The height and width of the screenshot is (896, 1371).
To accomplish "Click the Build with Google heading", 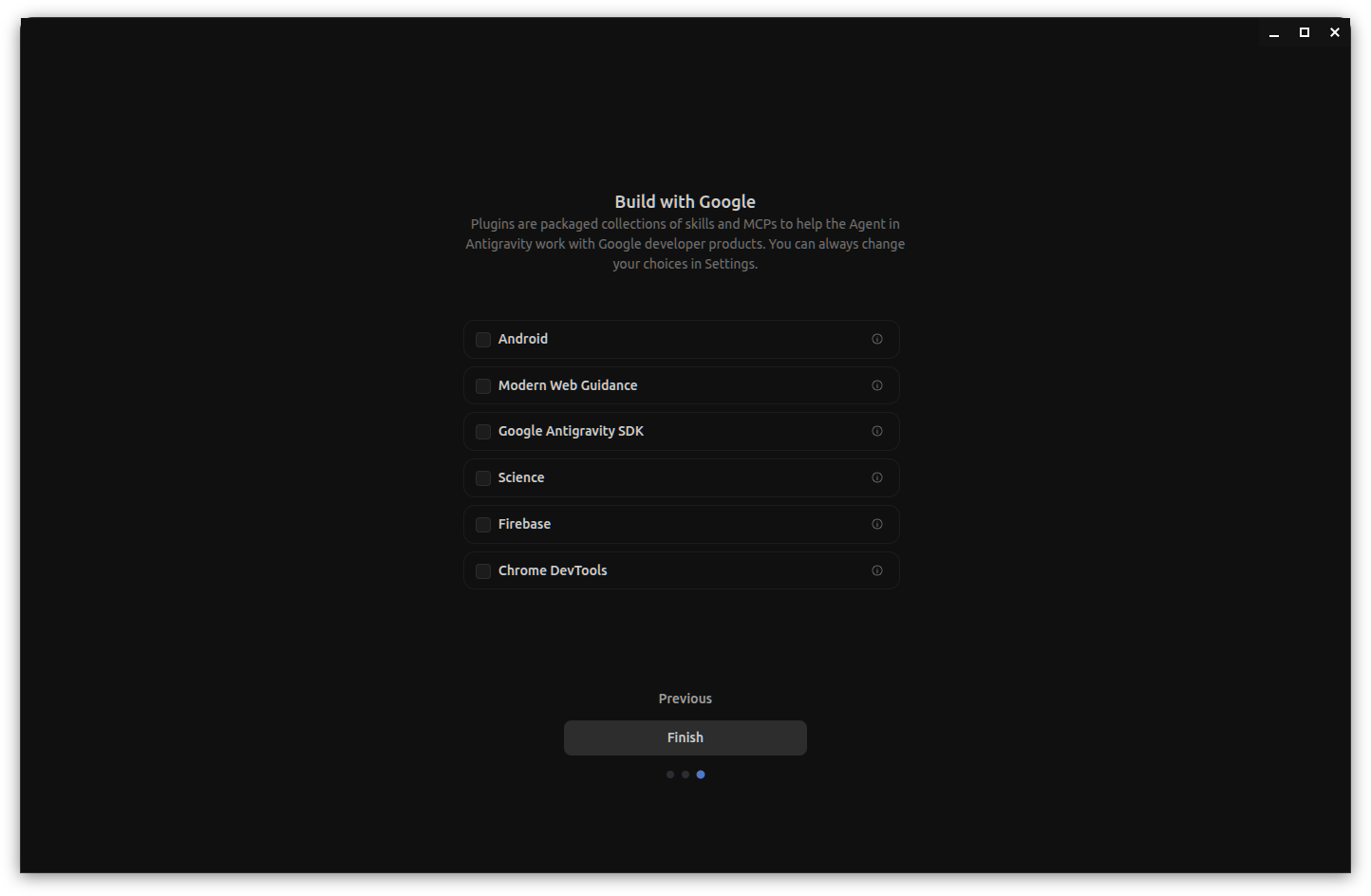I will click(685, 201).
